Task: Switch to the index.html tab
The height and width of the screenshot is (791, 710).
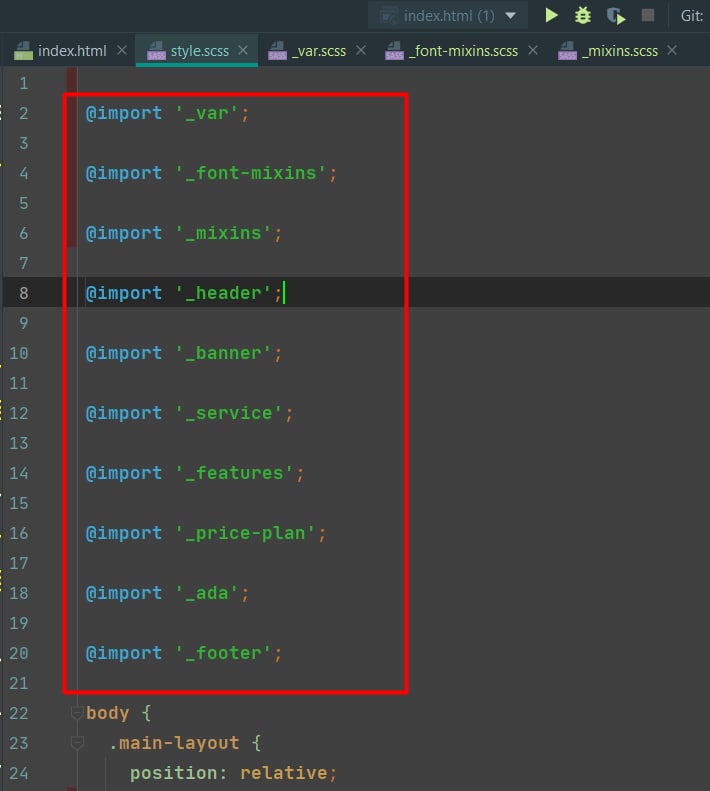Action: point(72,51)
